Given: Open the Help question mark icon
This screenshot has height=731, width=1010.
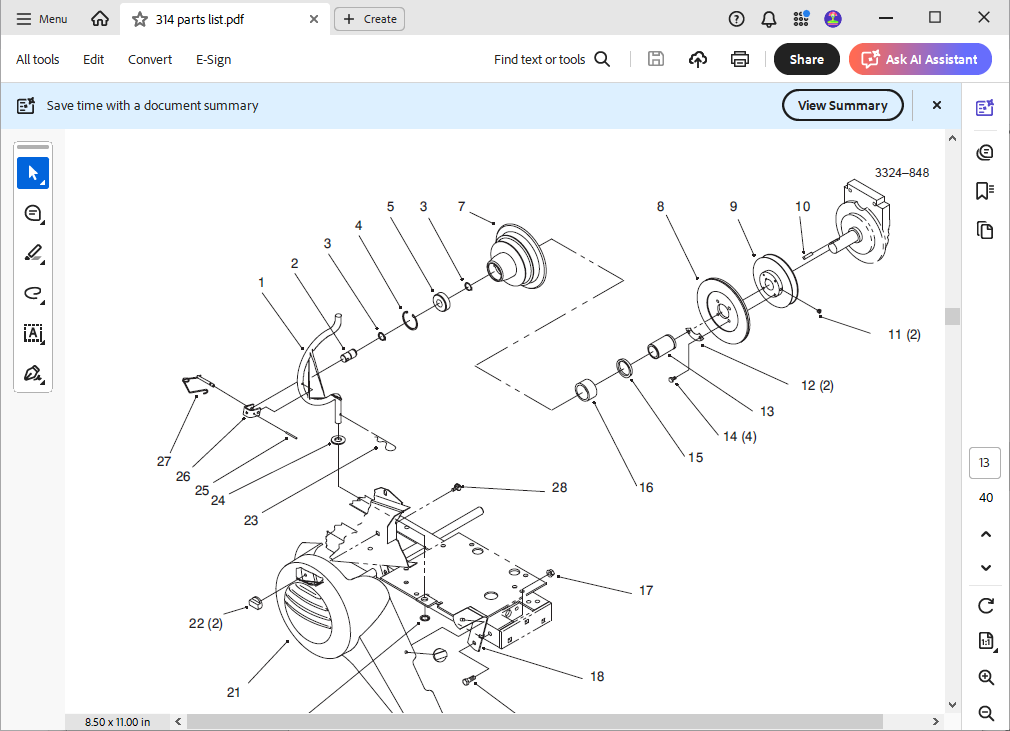Looking at the screenshot, I should coord(736,19).
